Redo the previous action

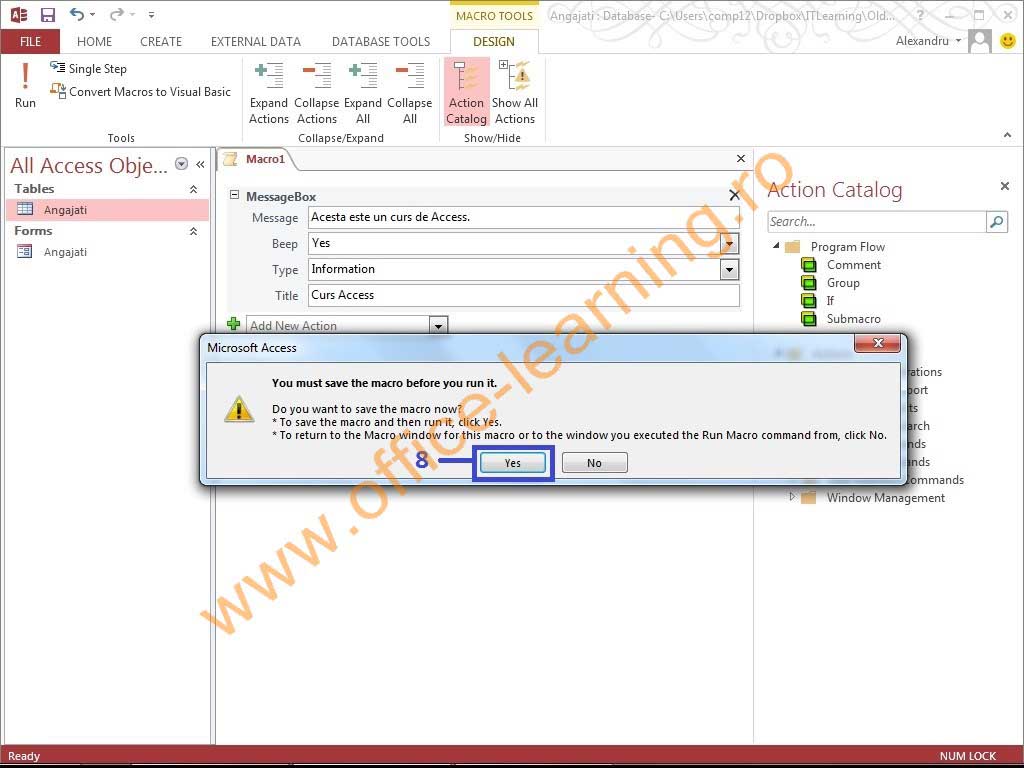tap(117, 14)
